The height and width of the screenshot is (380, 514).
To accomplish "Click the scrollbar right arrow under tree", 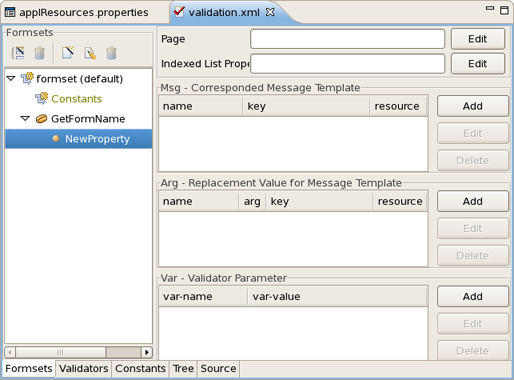I will tap(147, 352).
